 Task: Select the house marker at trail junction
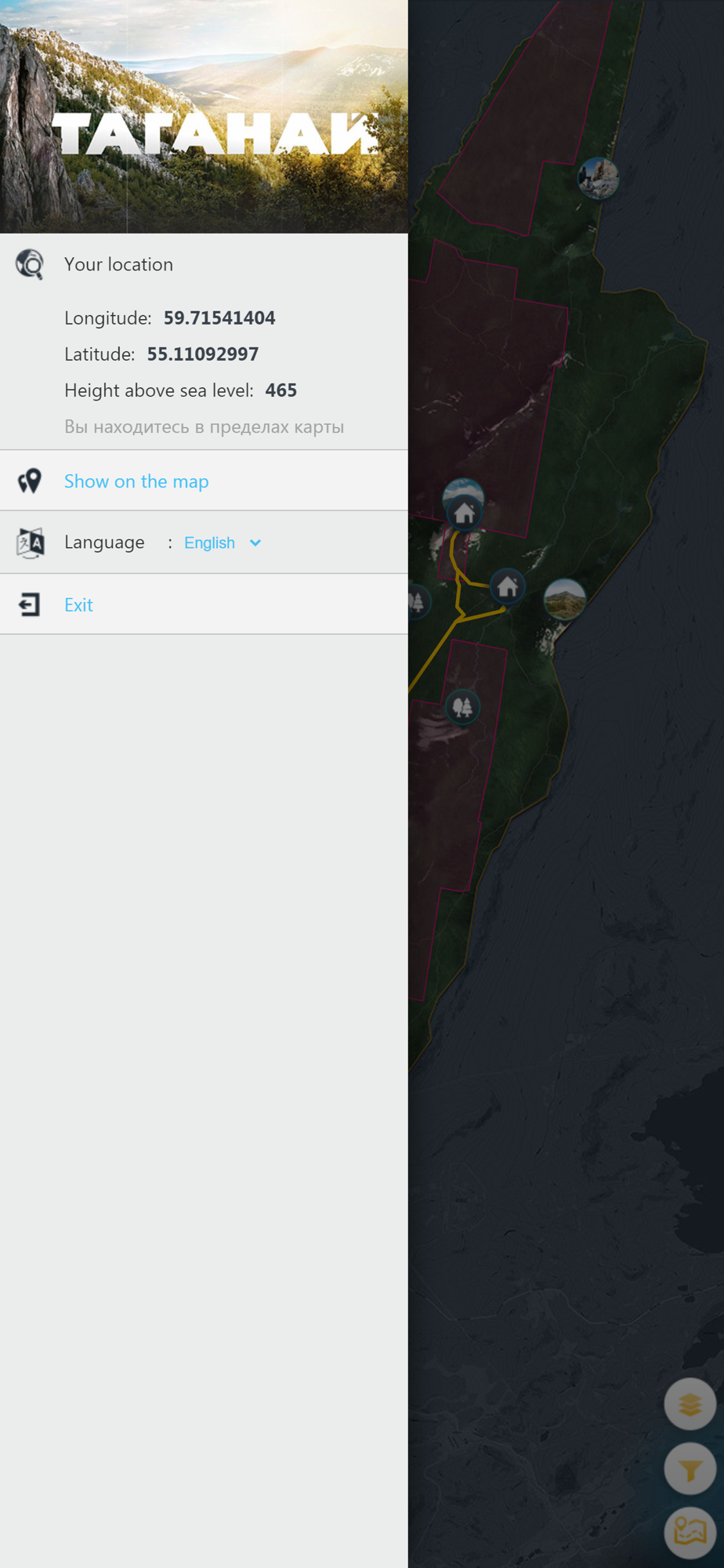pos(507,586)
